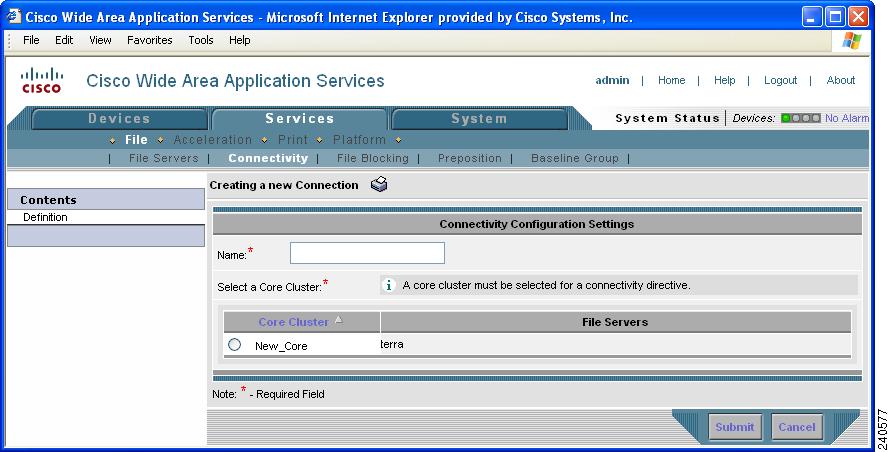Open the Tools menu
The image size is (890, 452).
click(201, 40)
